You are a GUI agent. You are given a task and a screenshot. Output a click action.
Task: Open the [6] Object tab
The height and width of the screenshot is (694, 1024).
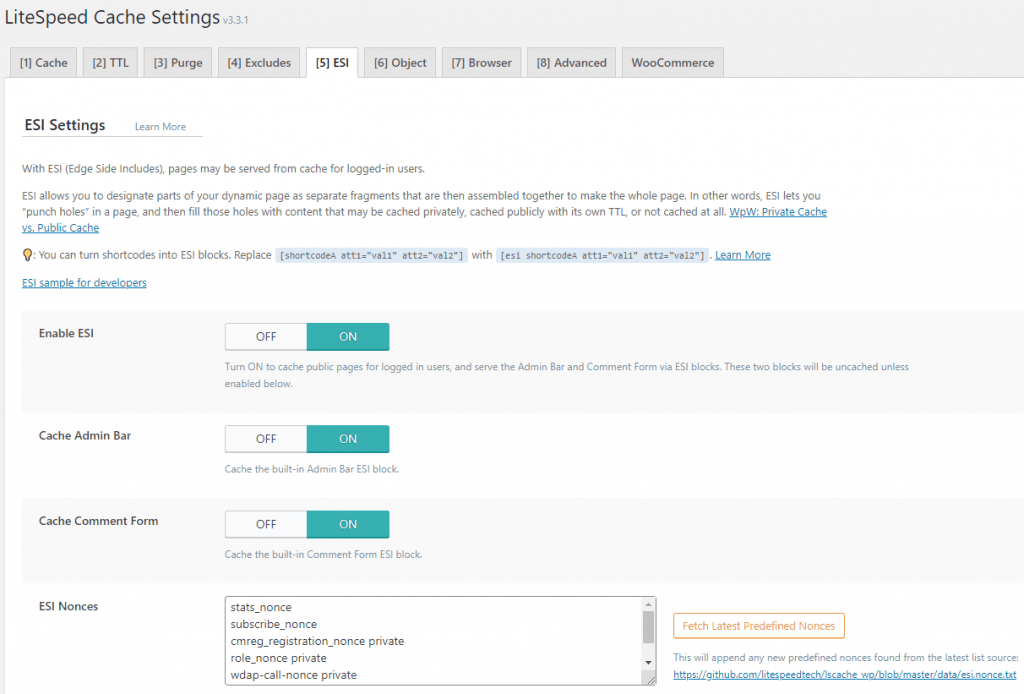click(400, 62)
